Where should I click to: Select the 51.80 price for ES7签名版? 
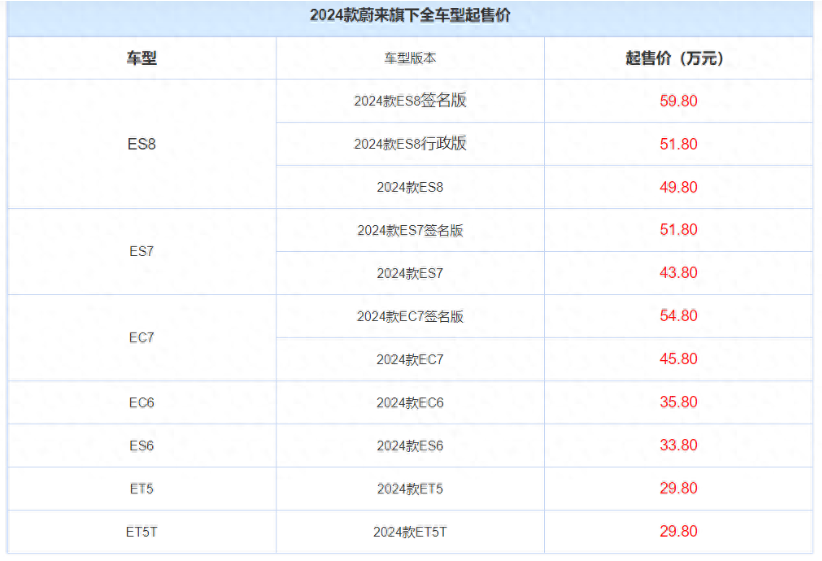tap(678, 230)
